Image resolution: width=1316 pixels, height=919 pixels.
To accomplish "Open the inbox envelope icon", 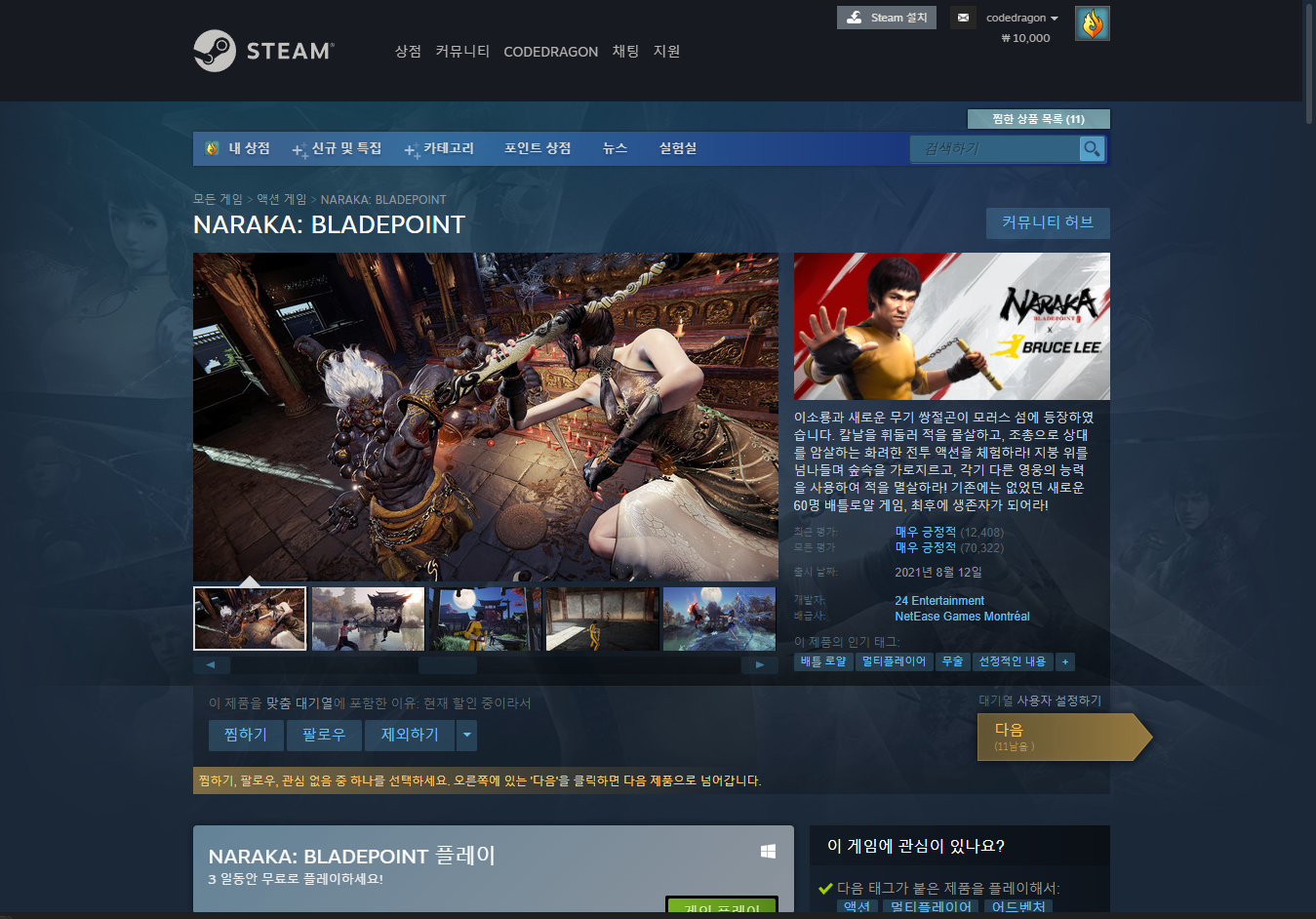I will 963,18.
